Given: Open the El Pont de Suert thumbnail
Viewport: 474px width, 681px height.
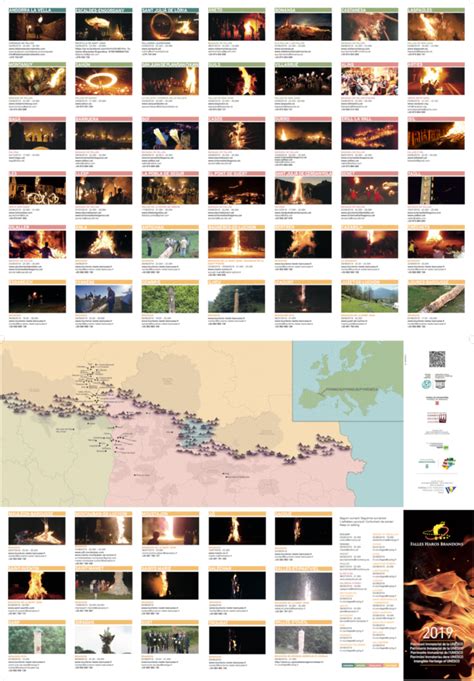Looking at the screenshot, I should (x=237, y=190).
